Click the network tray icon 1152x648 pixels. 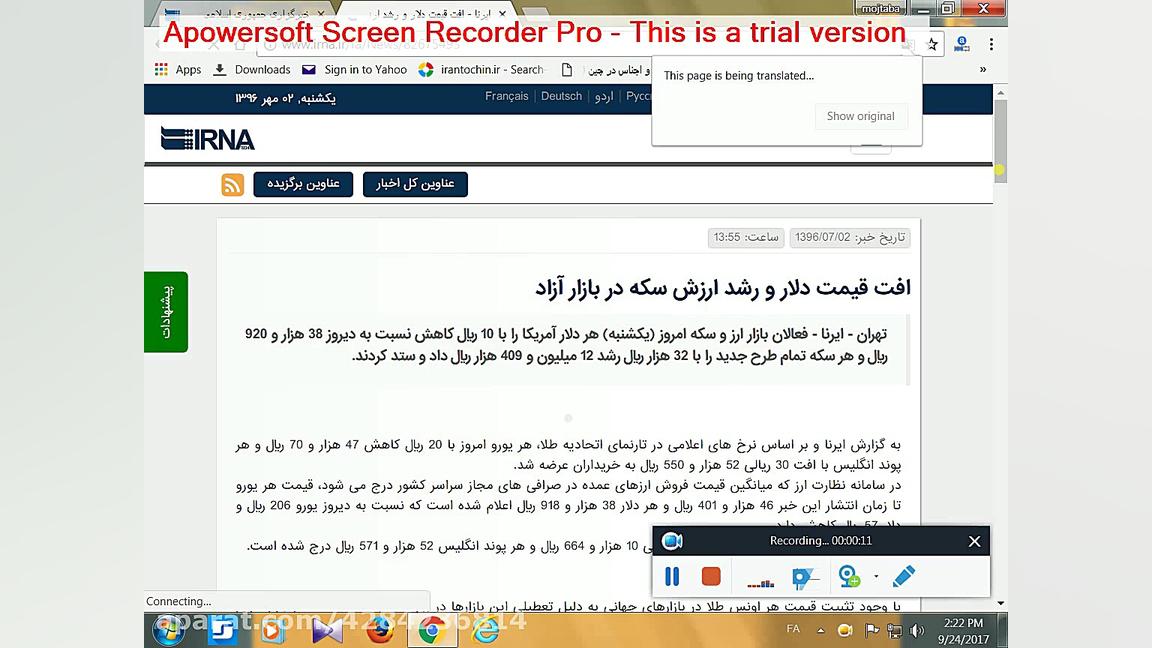894,630
